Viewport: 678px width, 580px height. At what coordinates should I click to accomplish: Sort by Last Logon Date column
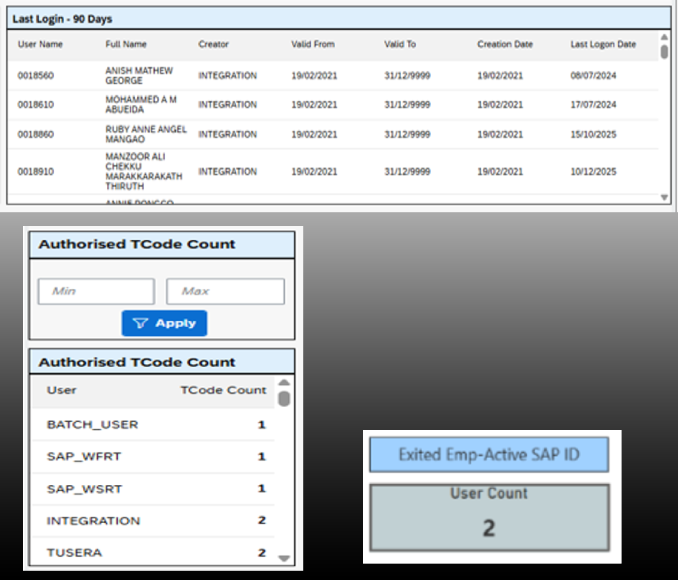tap(603, 44)
